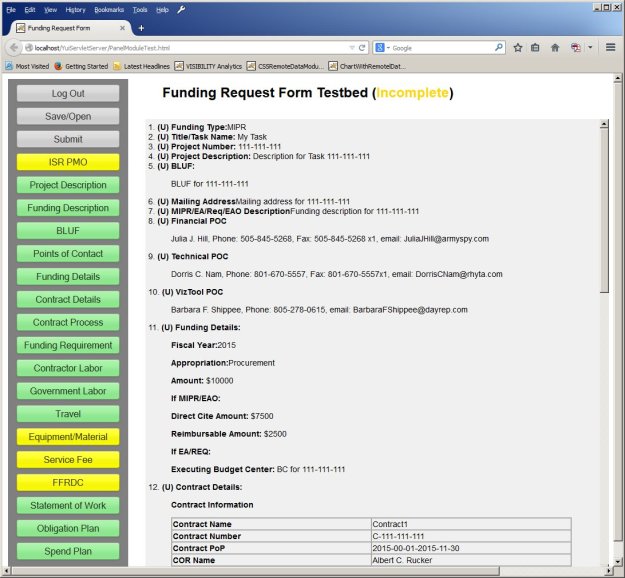Click the browser back arrow button
Screen dimensions: 625x578
coord(13,47)
